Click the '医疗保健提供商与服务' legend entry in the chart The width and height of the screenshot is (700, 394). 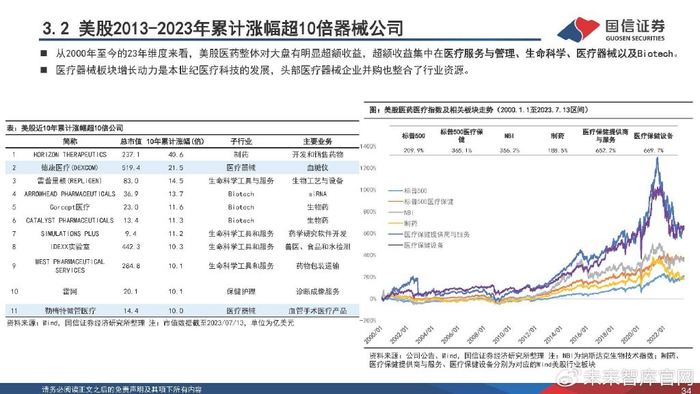coord(429,234)
